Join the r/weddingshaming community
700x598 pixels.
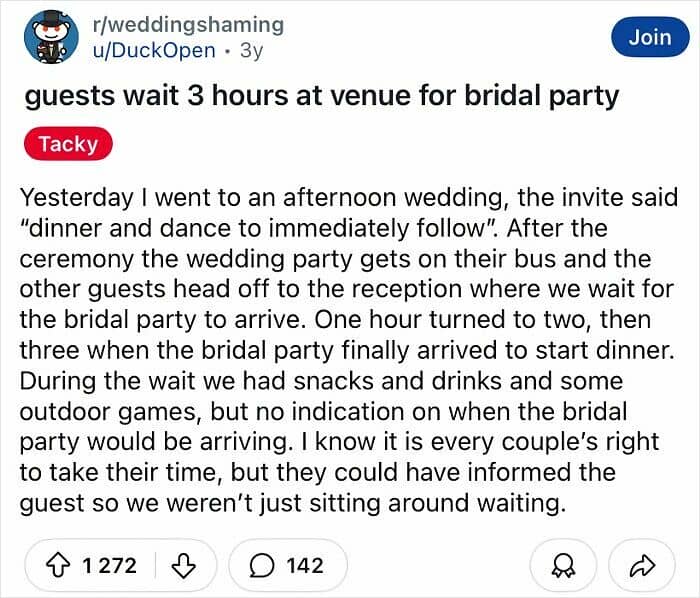click(x=650, y=37)
